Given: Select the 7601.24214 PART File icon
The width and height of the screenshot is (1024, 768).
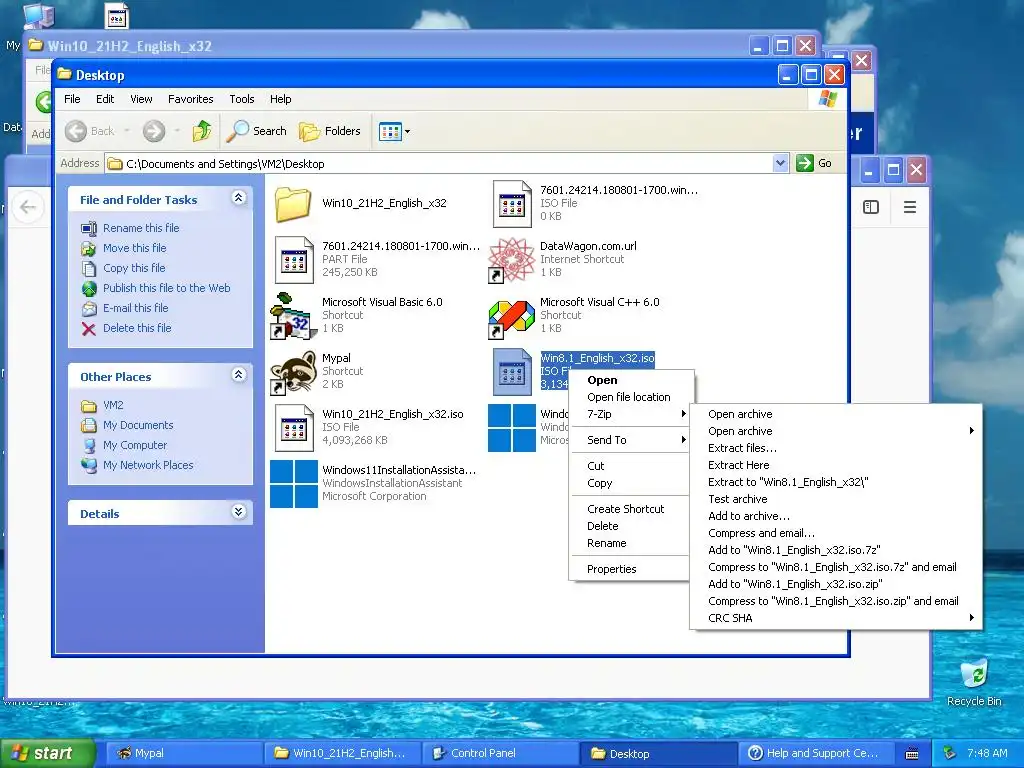Looking at the screenshot, I should [294, 260].
